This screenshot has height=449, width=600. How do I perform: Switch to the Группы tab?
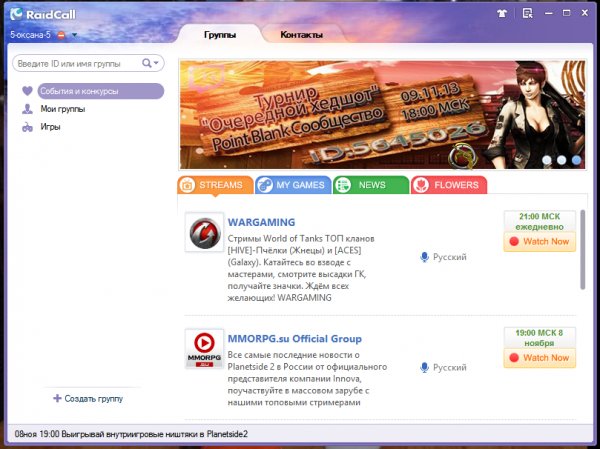pyautogui.click(x=220, y=35)
